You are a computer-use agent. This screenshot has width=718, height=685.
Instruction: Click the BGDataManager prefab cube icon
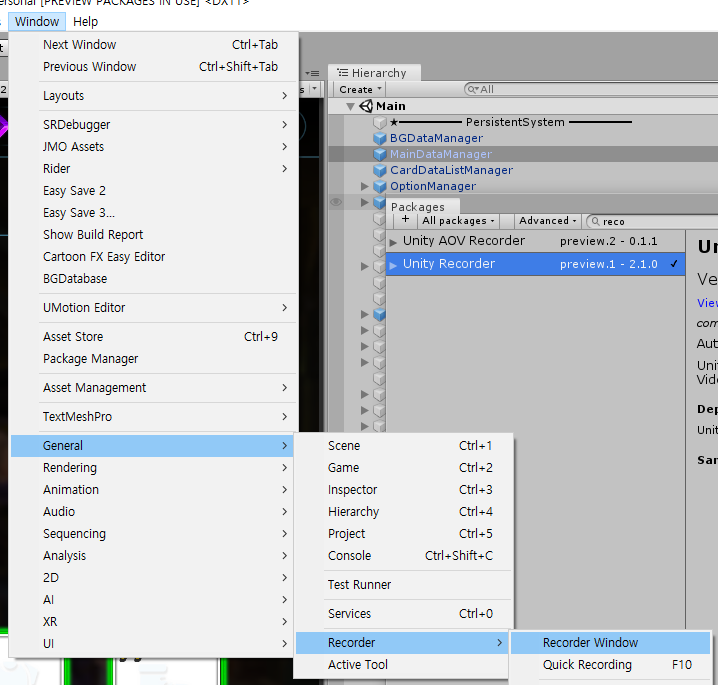coord(380,138)
